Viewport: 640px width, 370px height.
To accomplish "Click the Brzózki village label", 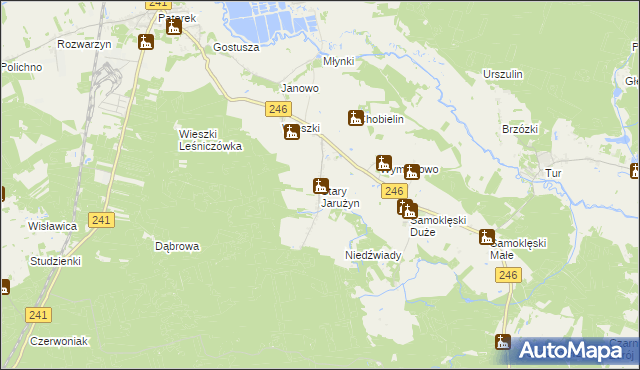I will click(x=520, y=129).
